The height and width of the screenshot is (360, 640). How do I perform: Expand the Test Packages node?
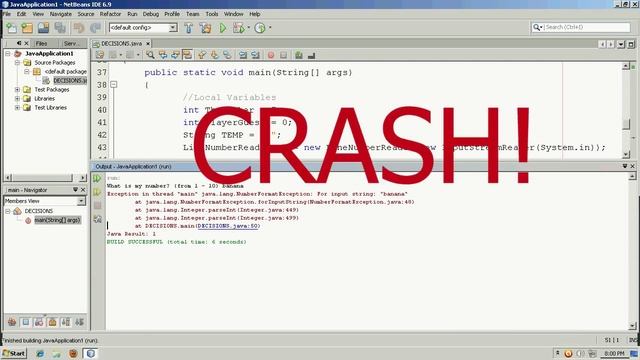pos(17,89)
